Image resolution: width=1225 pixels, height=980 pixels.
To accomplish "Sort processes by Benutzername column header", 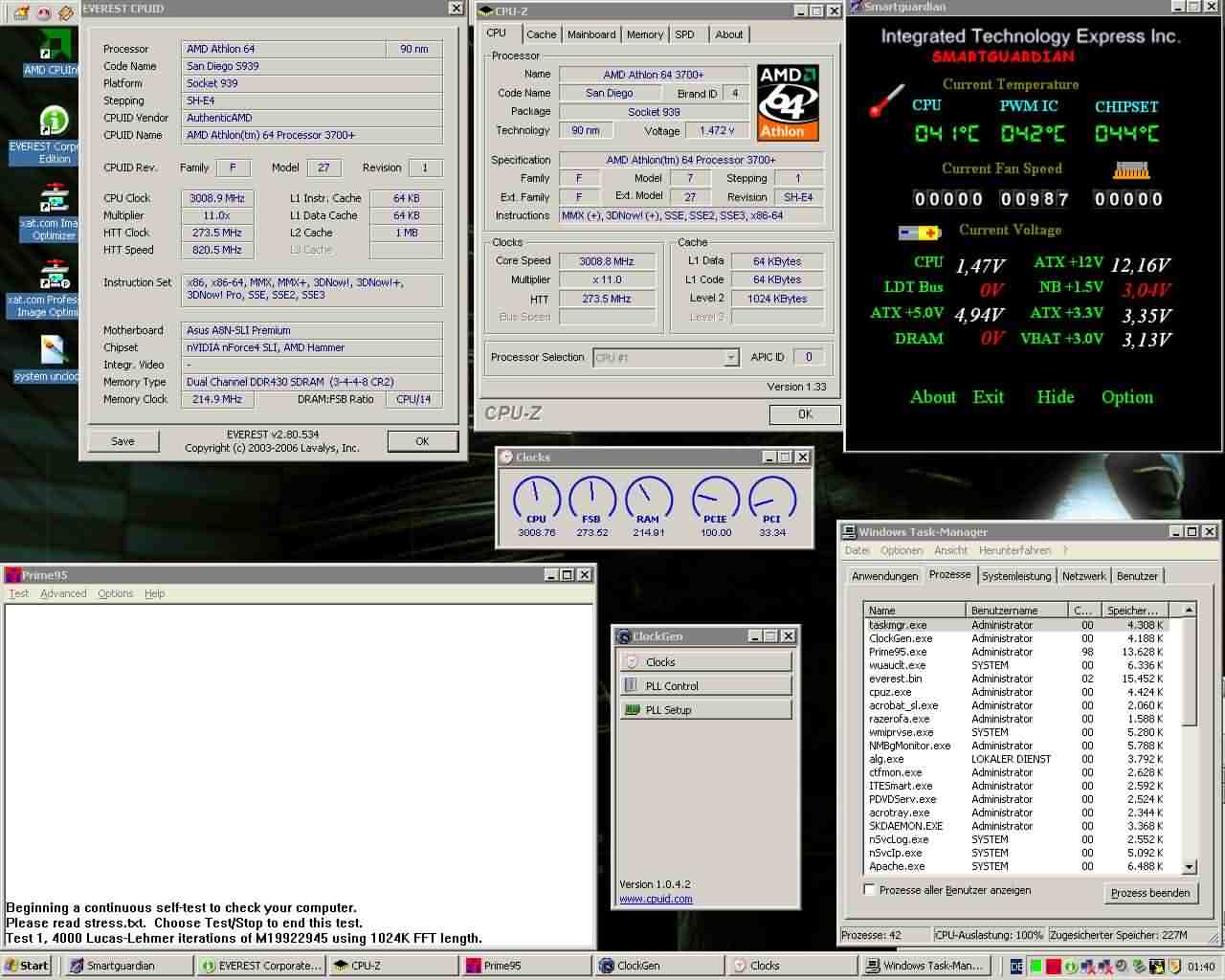I will pyautogui.click(x=1016, y=610).
